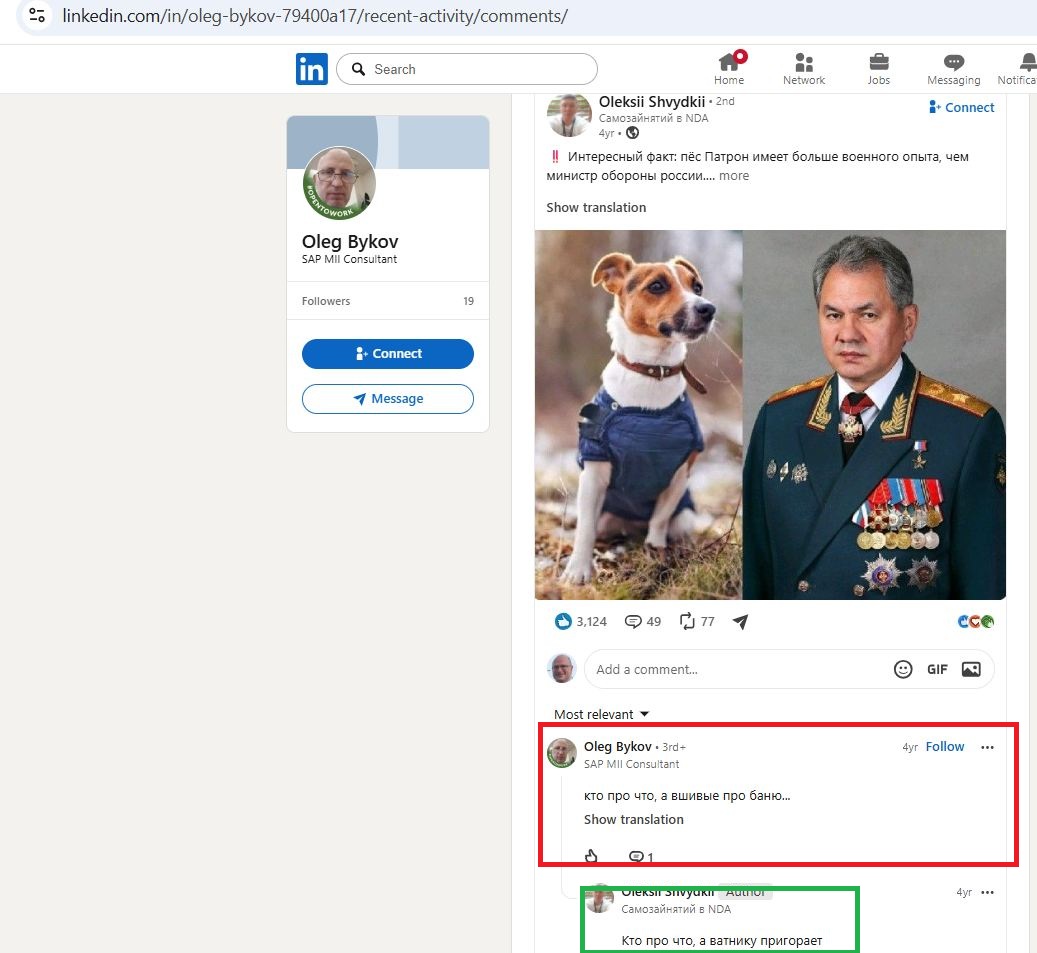This screenshot has width=1037, height=953.
Task: Show translation of Oleg Bykov's comment
Action: [x=634, y=819]
